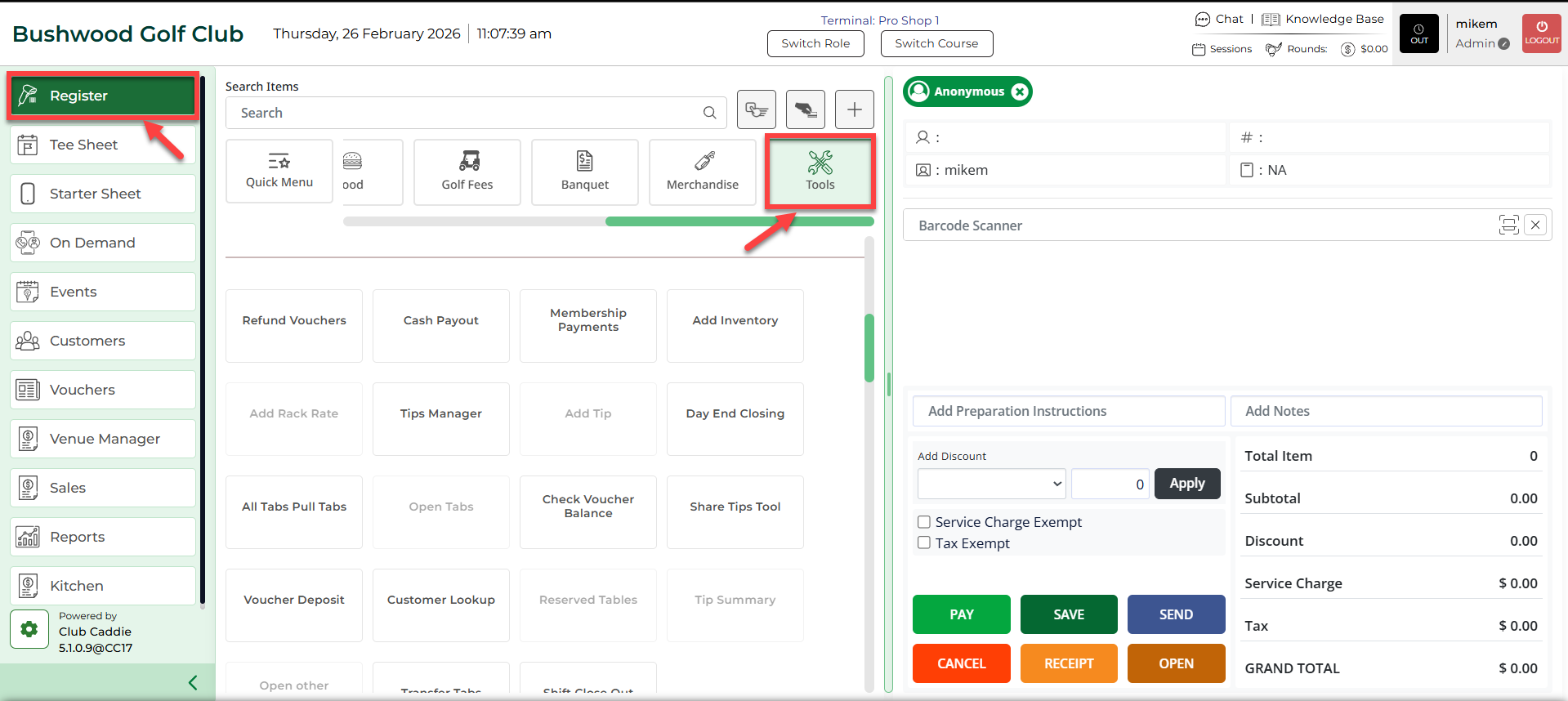Remove Anonymous customer with X icon
This screenshot has width=1568, height=701.
tap(1019, 92)
